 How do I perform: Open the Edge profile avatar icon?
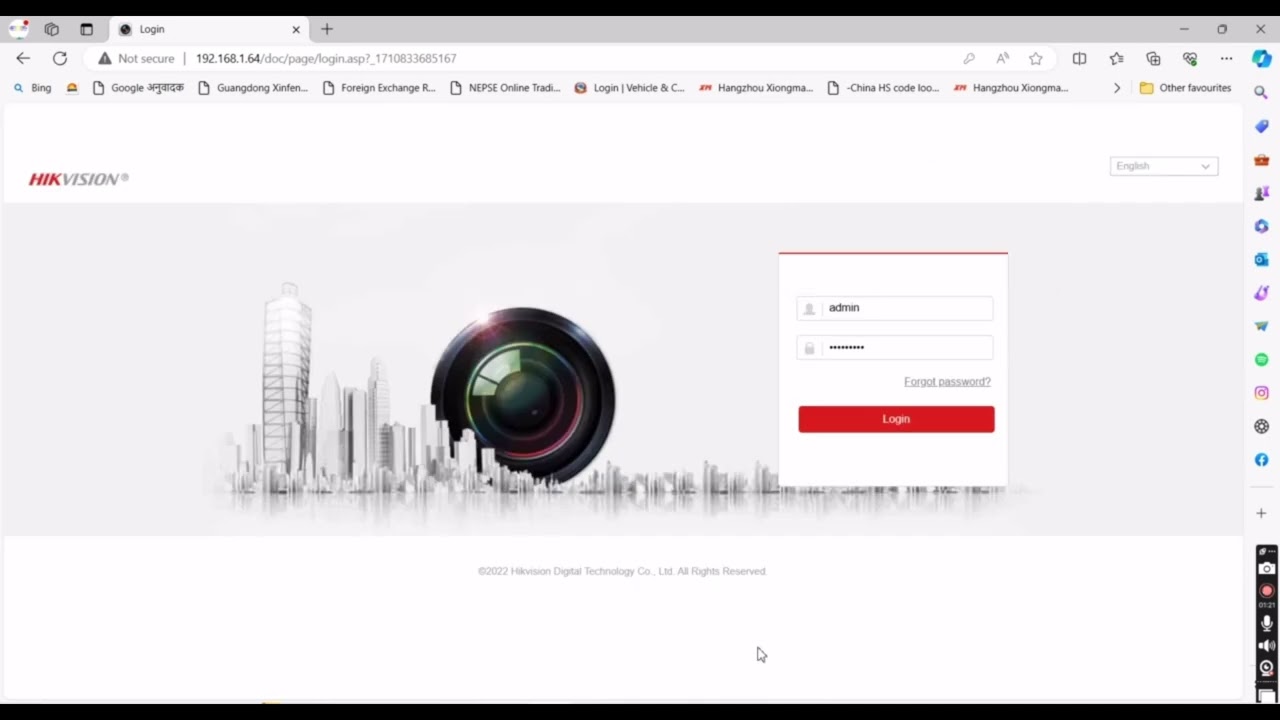19,29
